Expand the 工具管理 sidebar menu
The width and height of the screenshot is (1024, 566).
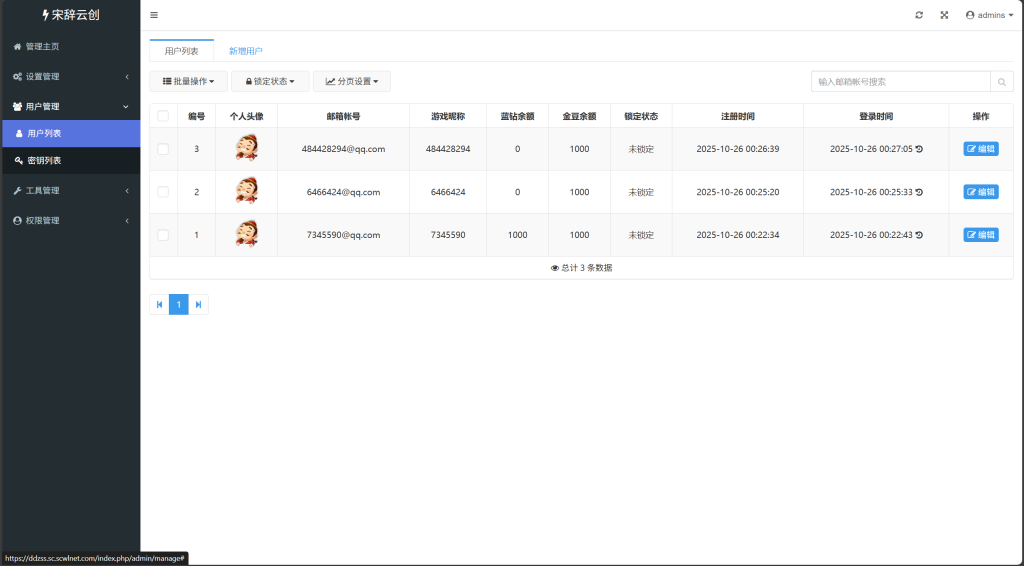71,191
